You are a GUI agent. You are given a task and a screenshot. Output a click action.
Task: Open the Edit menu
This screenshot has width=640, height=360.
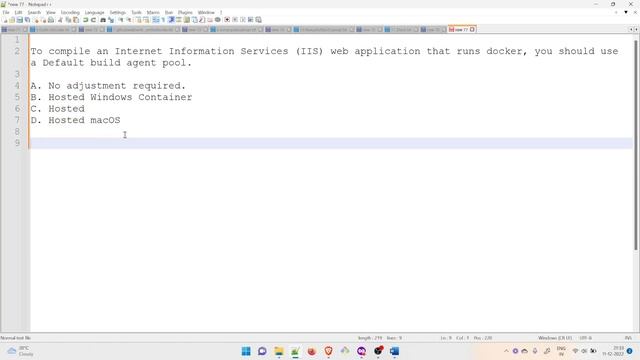coord(18,13)
